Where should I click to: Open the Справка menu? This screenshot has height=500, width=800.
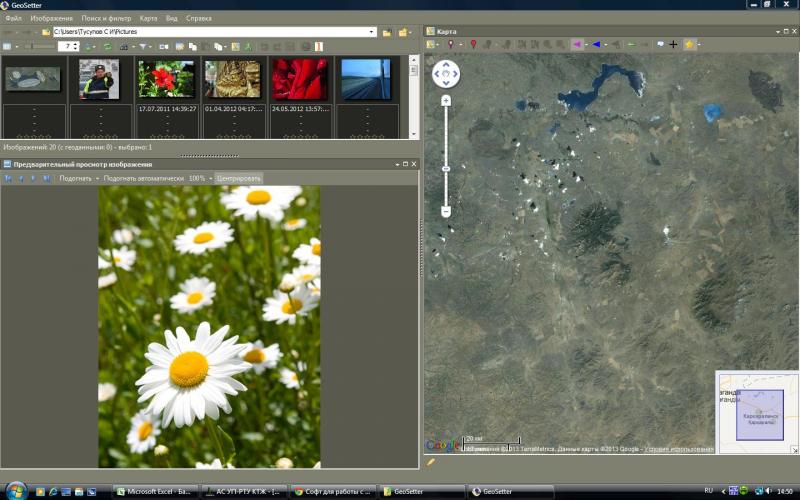198,18
